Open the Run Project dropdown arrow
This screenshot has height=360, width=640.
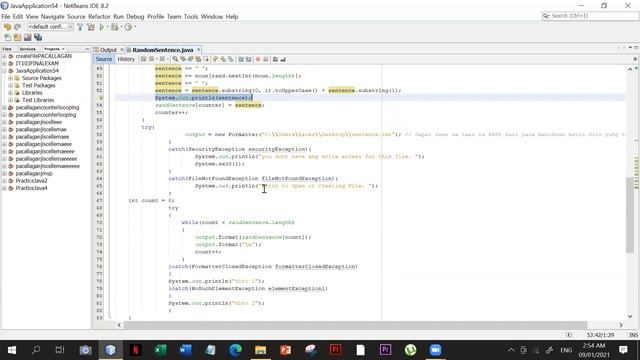(107, 27)
